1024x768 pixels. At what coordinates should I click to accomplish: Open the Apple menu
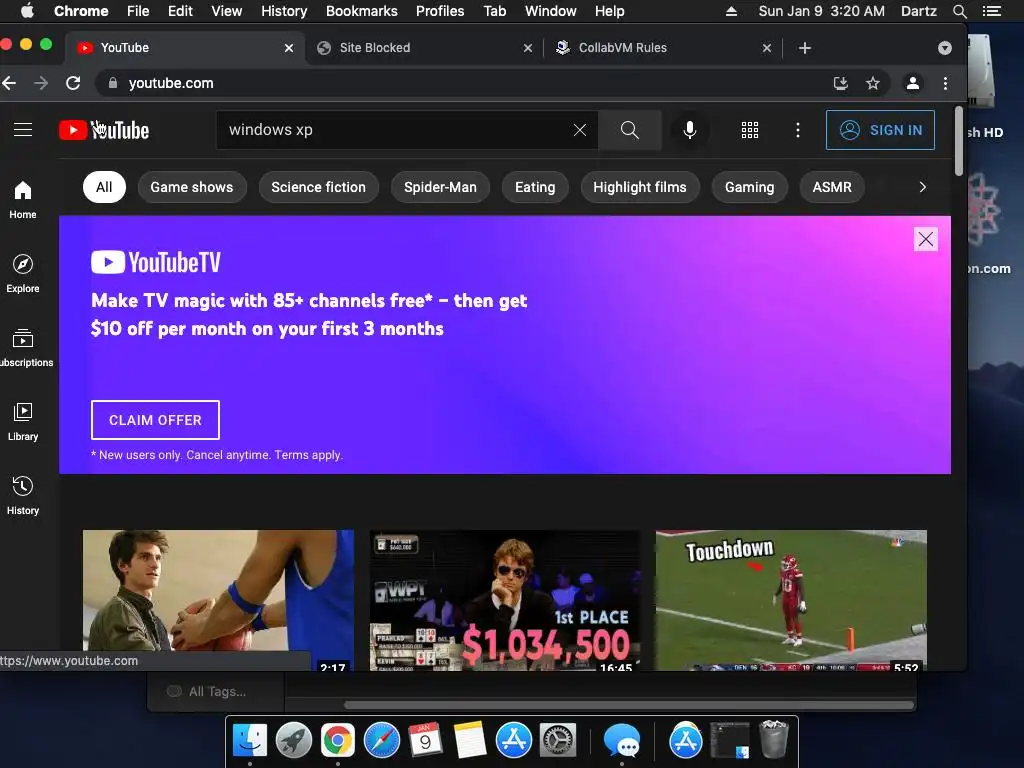pyautogui.click(x=27, y=11)
